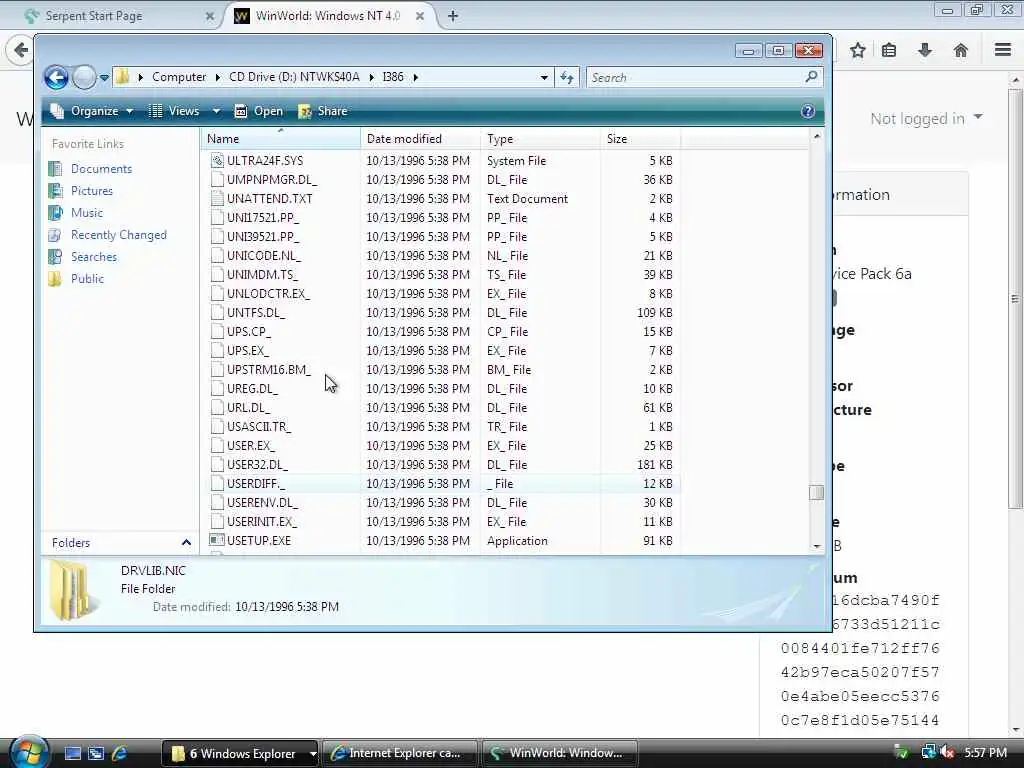Click the Explorer back arrow button
The height and width of the screenshot is (768, 1024).
click(x=56, y=78)
